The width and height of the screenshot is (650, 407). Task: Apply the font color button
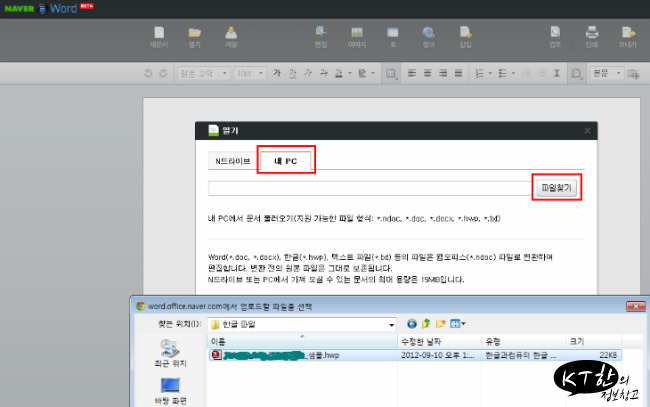(x=339, y=73)
